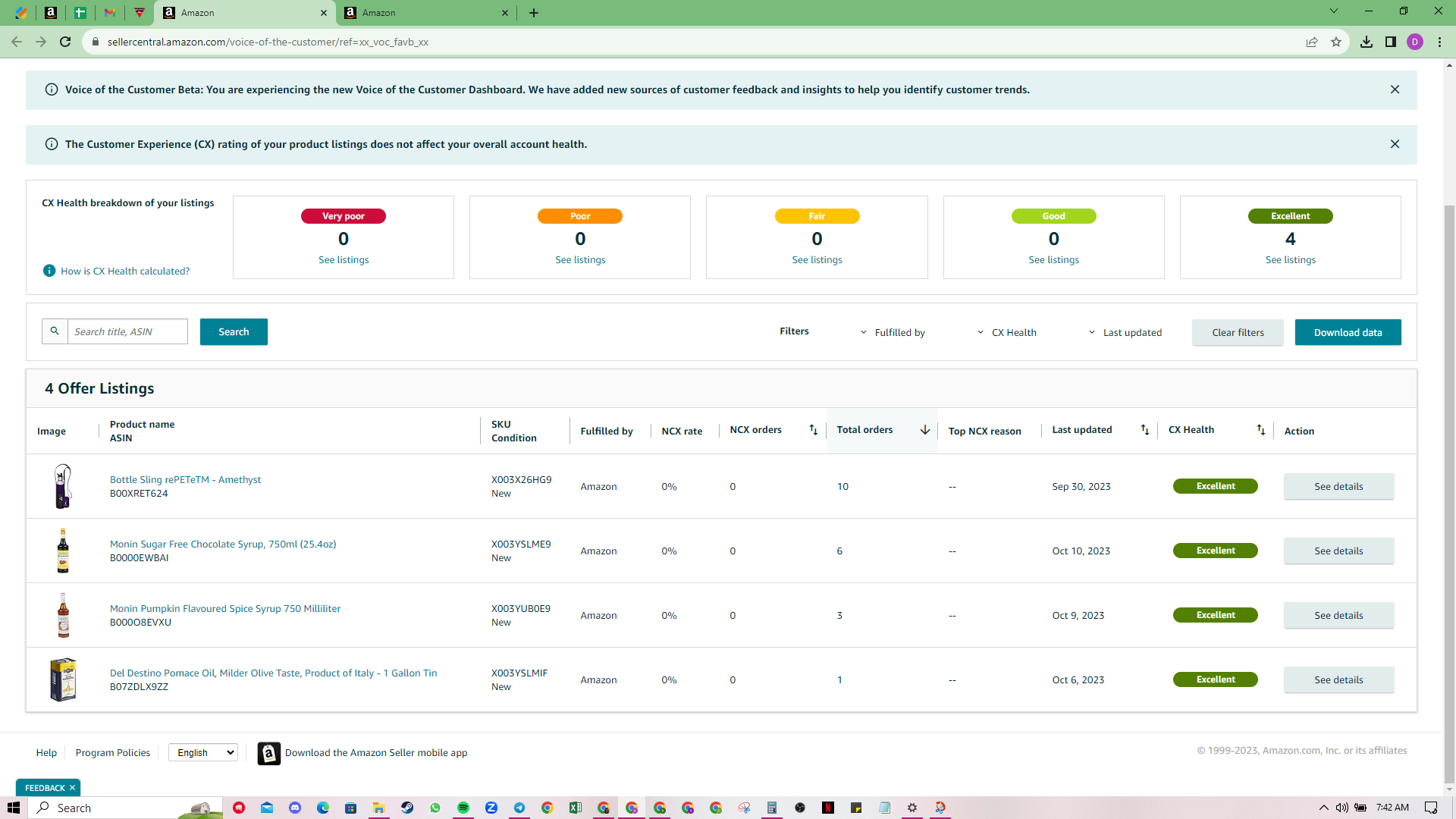Open the CX Health filter dropdown
Screen dimensions: 1456x819
1006,332
